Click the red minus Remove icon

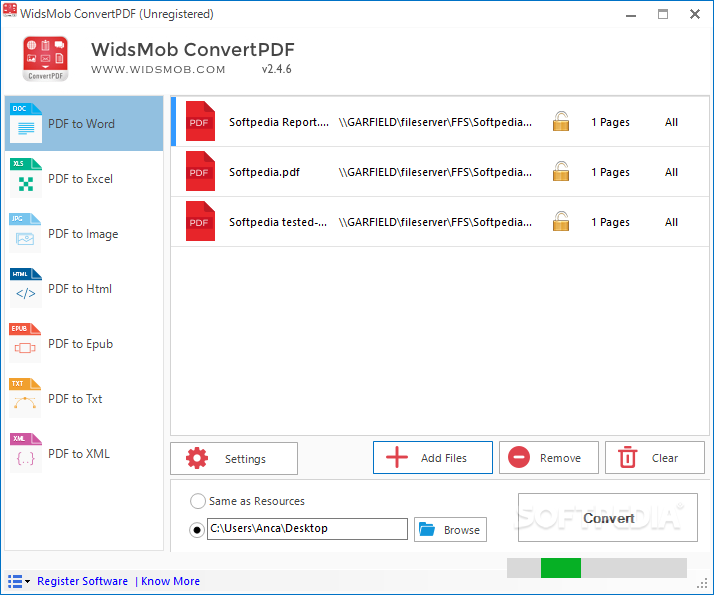[x=519, y=457]
